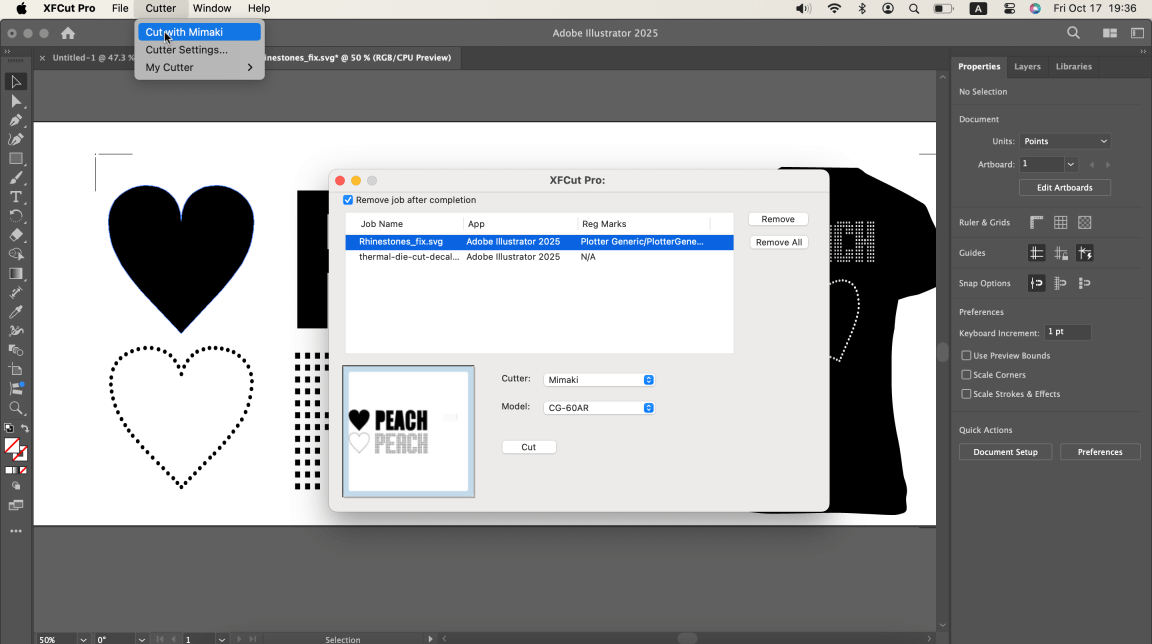Enable Use Preview Bounds
The width and height of the screenshot is (1152, 644).
(966, 355)
